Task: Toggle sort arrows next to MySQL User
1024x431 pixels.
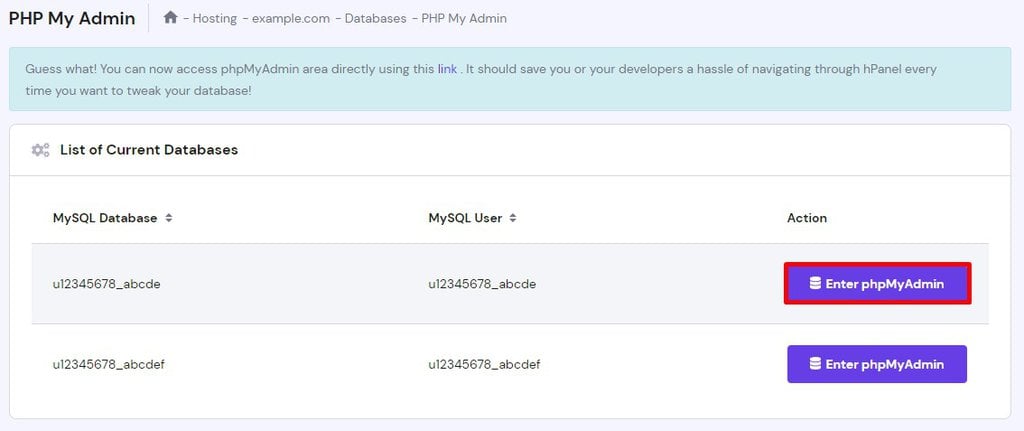Action: pyautogui.click(x=513, y=218)
